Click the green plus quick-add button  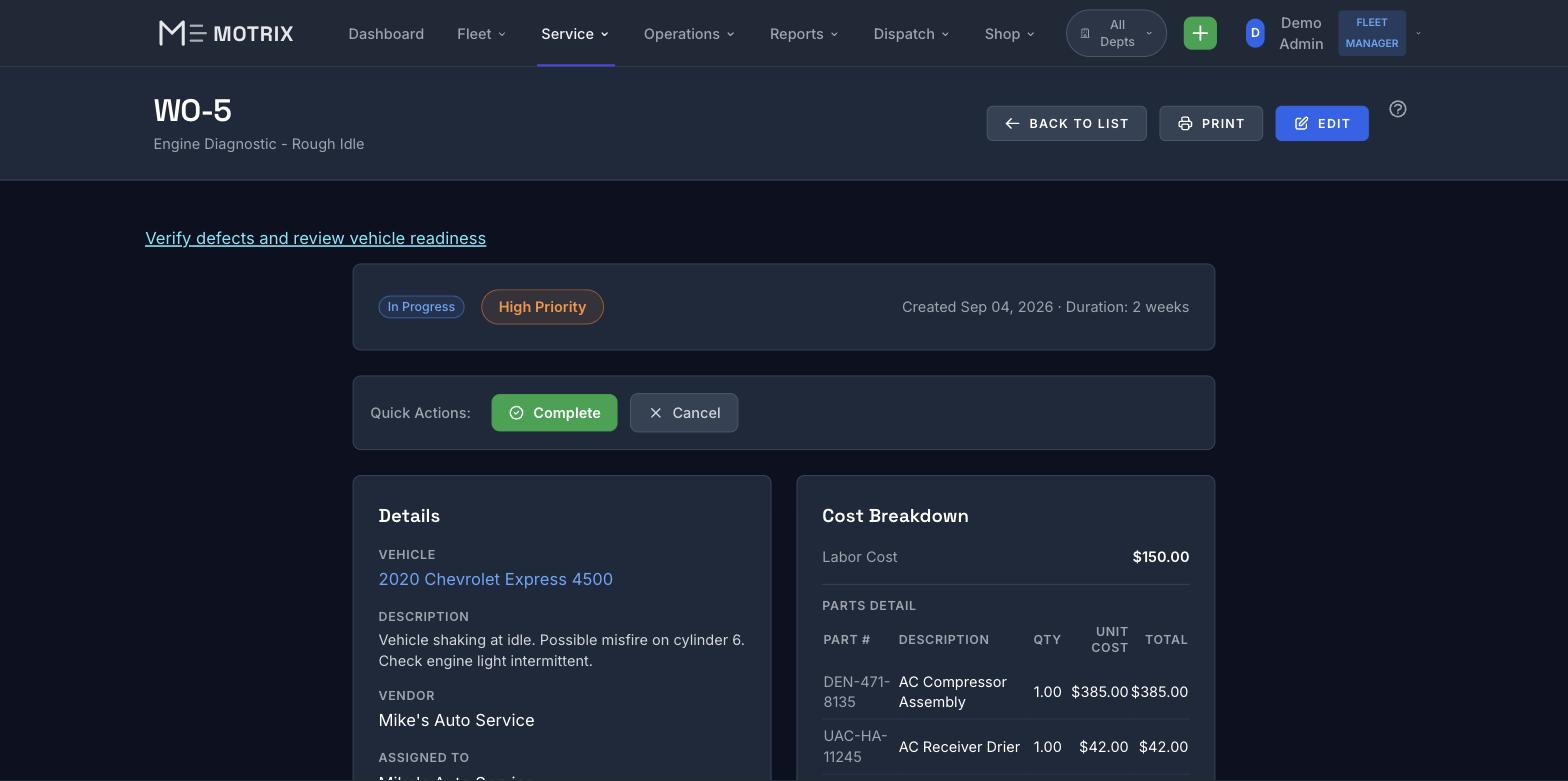[1200, 33]
